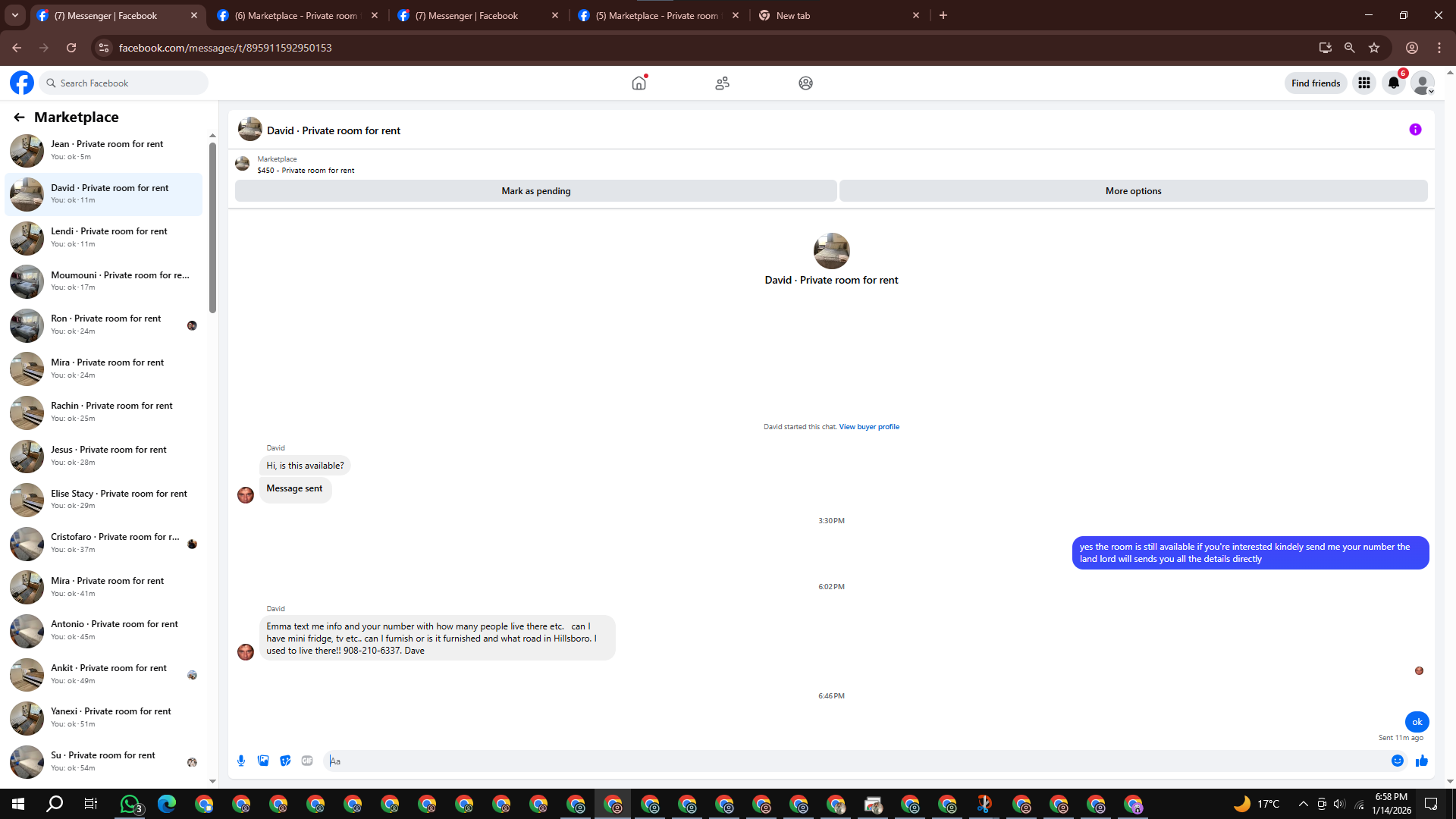Open the emoji picker in the message field
The image size is (1456, 819).
pos(1397,761)
